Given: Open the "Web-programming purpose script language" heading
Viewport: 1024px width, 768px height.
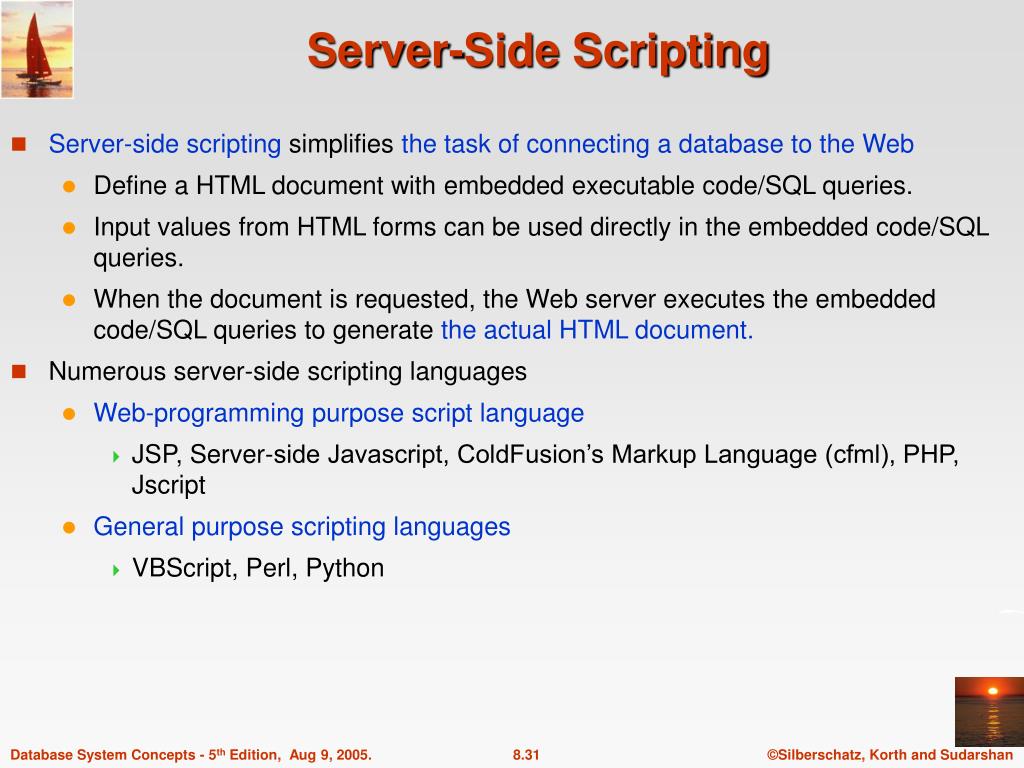Looking at the screenshot, I should (338, 413).
